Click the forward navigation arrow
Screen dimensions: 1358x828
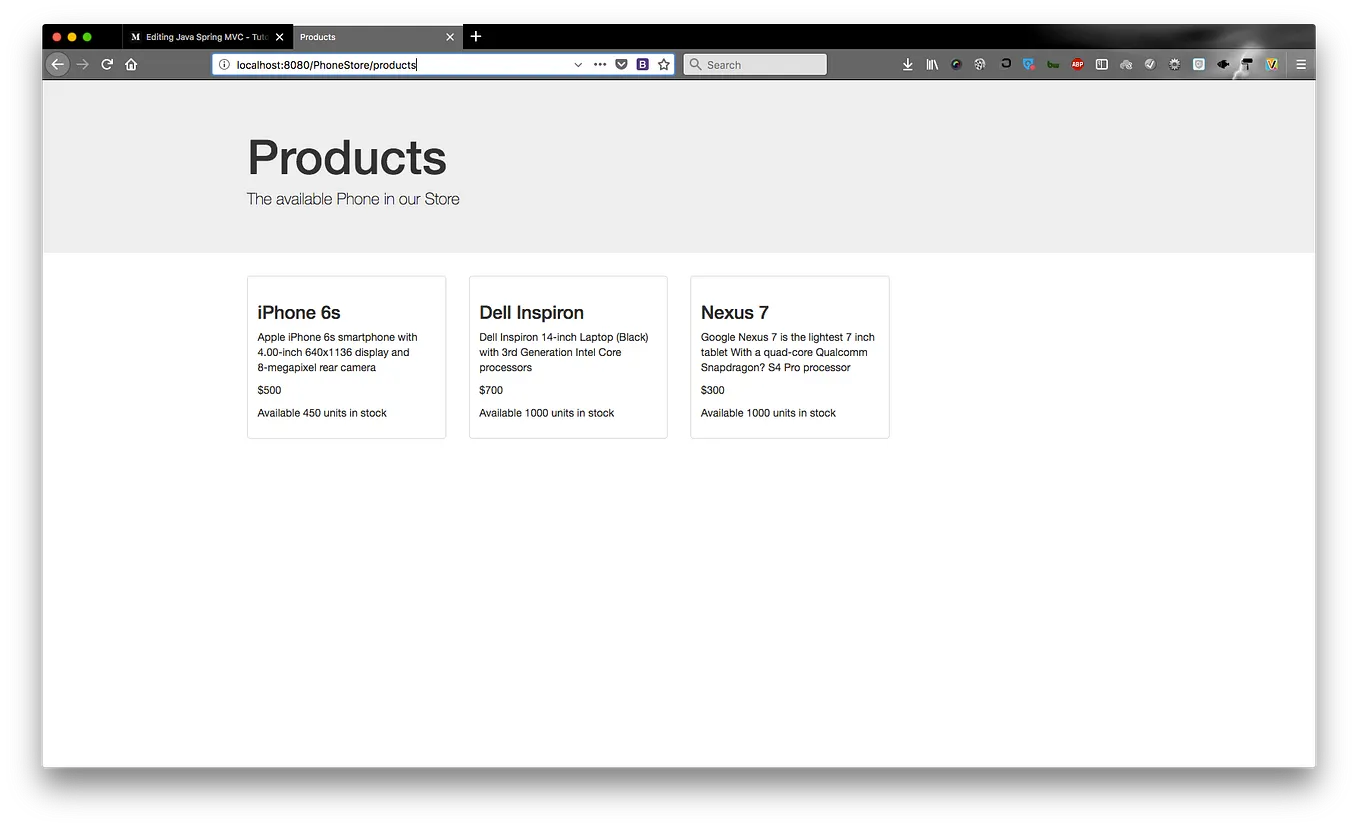[x=83, y=64]
